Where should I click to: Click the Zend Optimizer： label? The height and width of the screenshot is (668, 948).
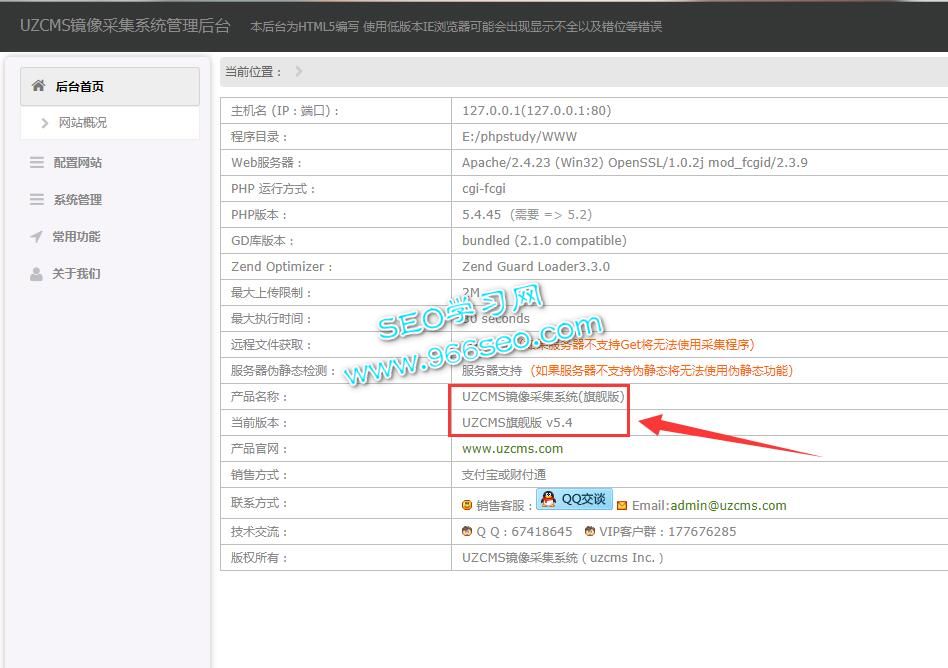[282, 267]
